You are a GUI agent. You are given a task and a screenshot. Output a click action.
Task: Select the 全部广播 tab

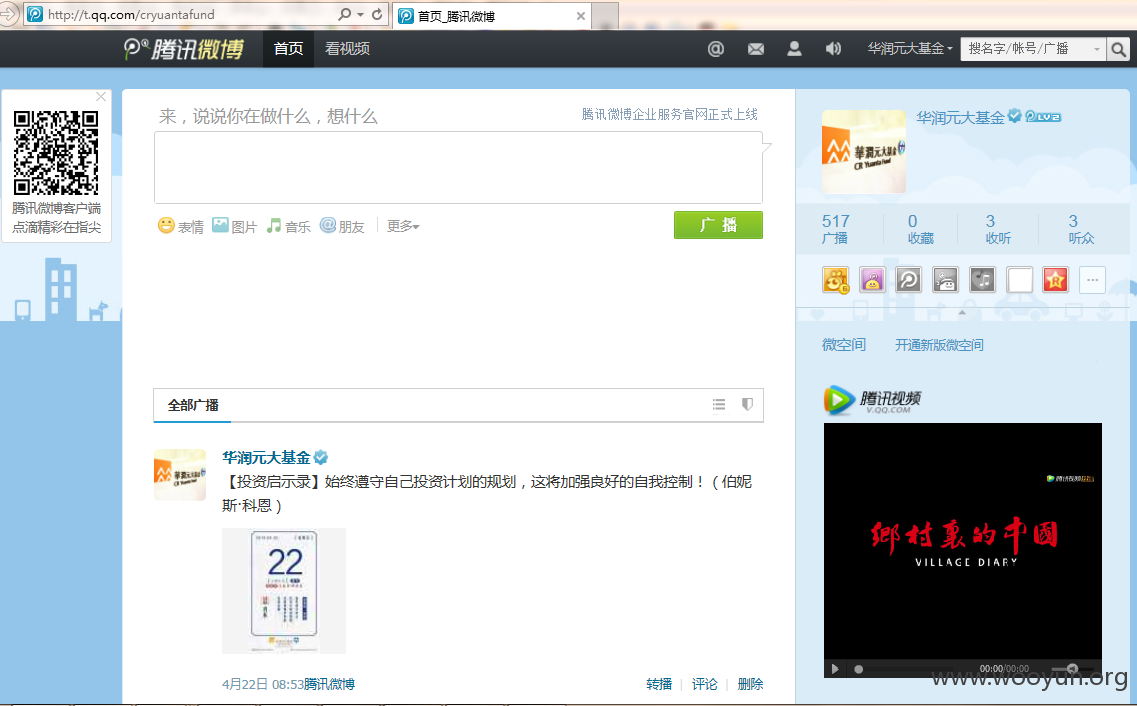pyautogui.click(x=193, y=405)
